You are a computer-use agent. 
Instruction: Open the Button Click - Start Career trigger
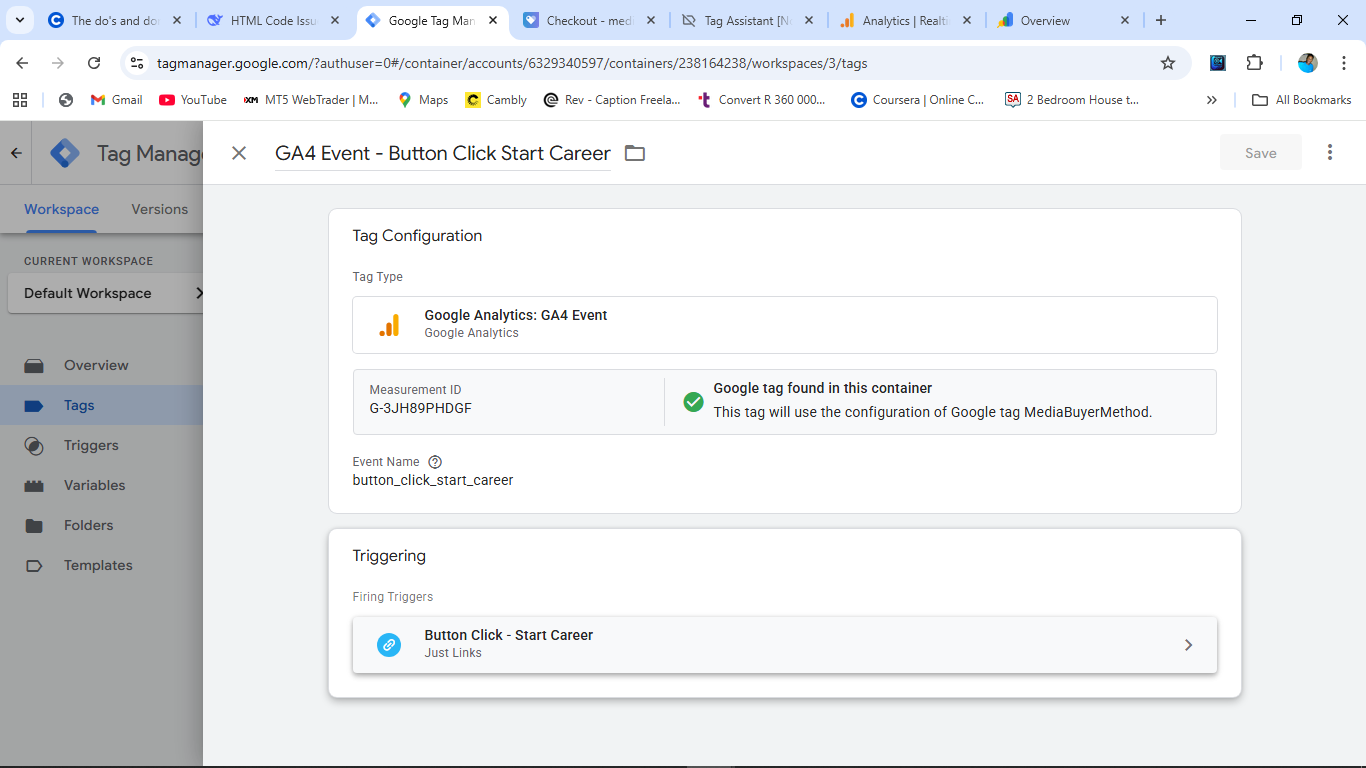pos(785,645)
